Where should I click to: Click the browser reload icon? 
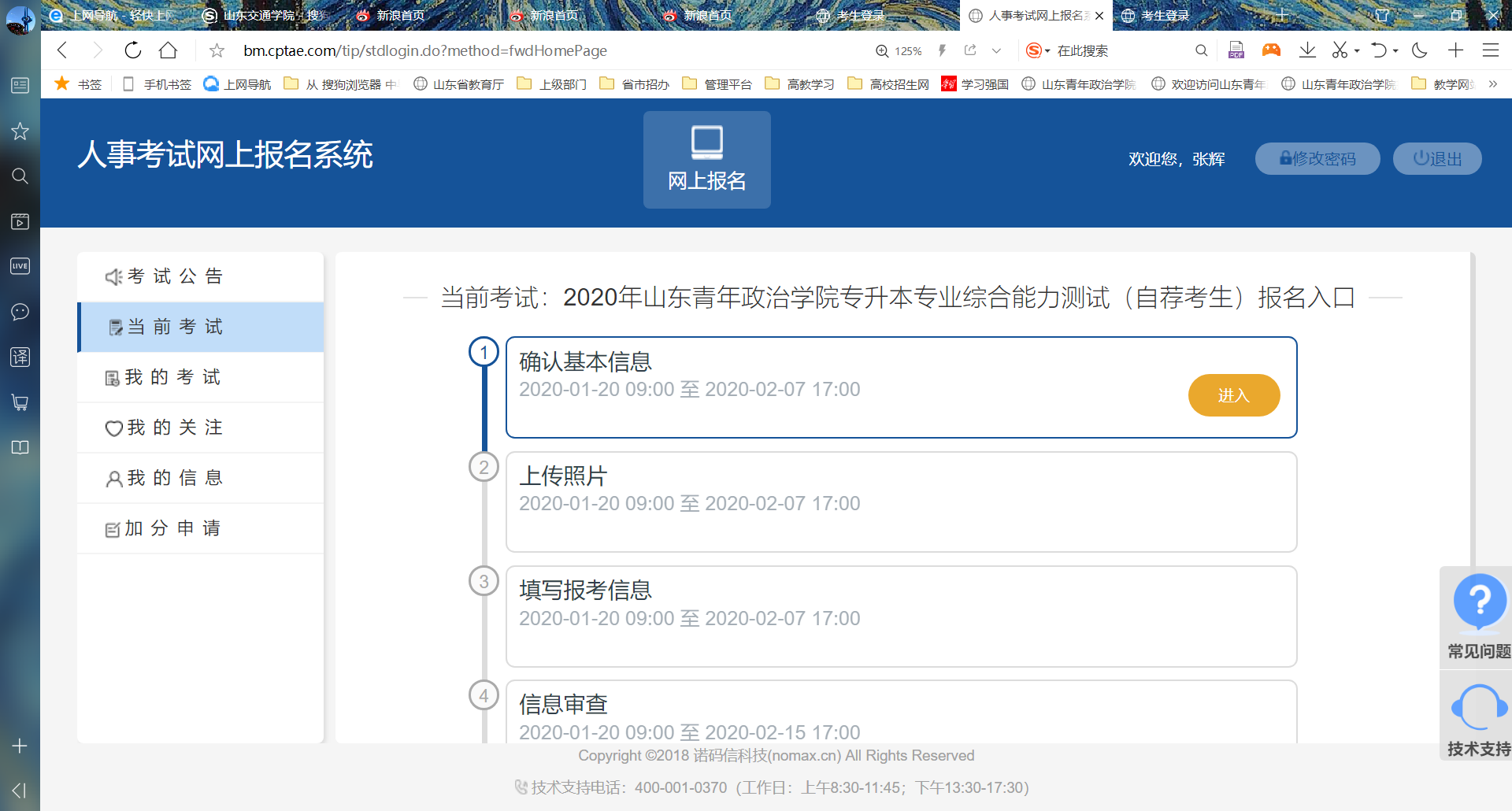(x=132, y=50)
